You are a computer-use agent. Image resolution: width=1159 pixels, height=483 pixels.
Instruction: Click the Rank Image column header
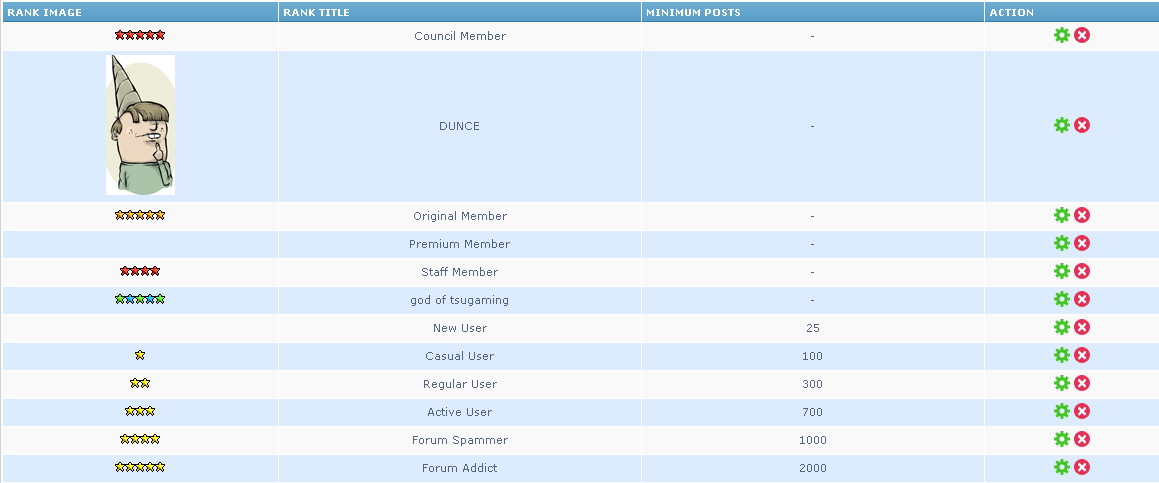(45, 12)
